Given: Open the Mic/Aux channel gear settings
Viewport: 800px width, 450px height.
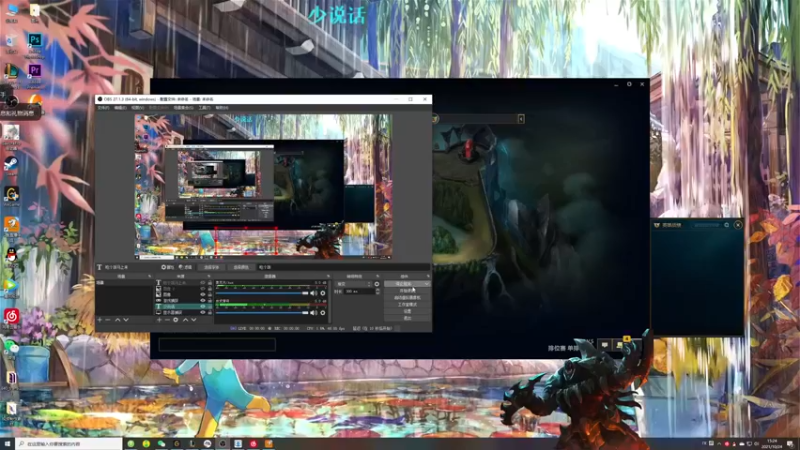Looking at the screenshot, I should point(322,293).
